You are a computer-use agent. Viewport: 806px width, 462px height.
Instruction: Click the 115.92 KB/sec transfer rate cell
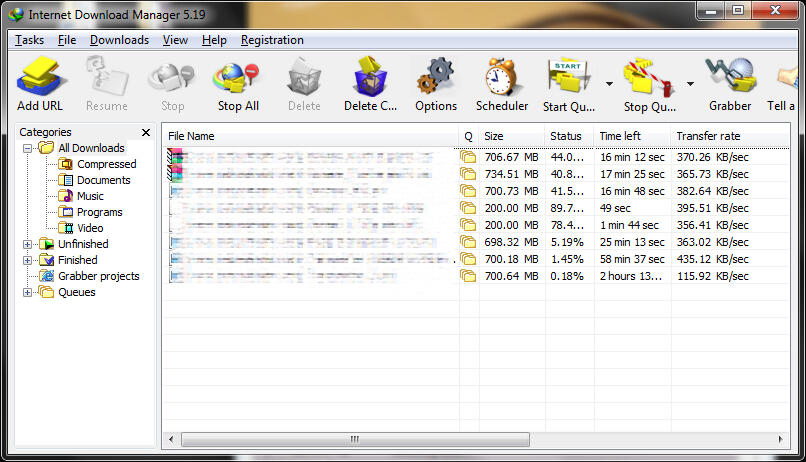[712, 276]
